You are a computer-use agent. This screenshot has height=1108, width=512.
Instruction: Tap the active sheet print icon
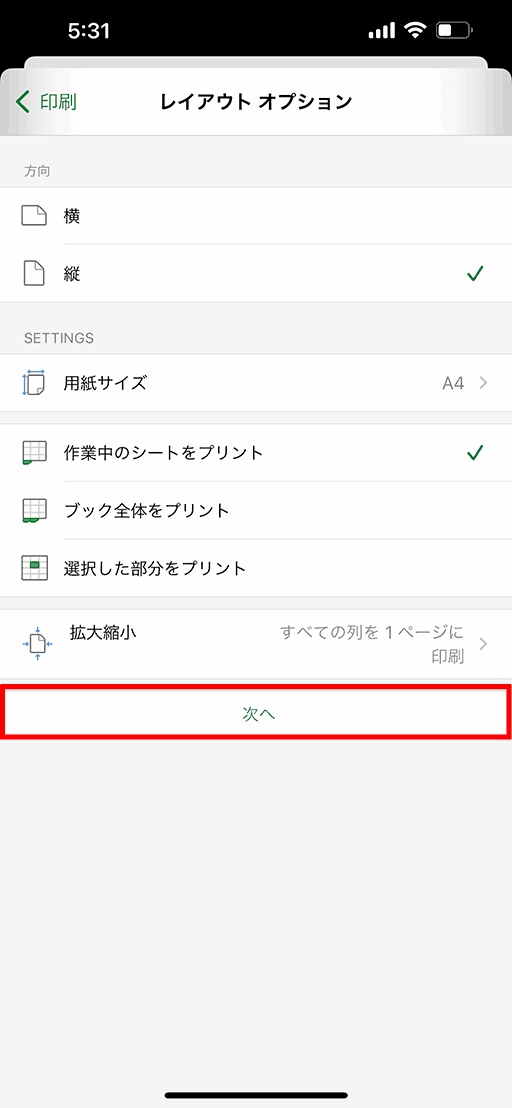pos(34,452)
